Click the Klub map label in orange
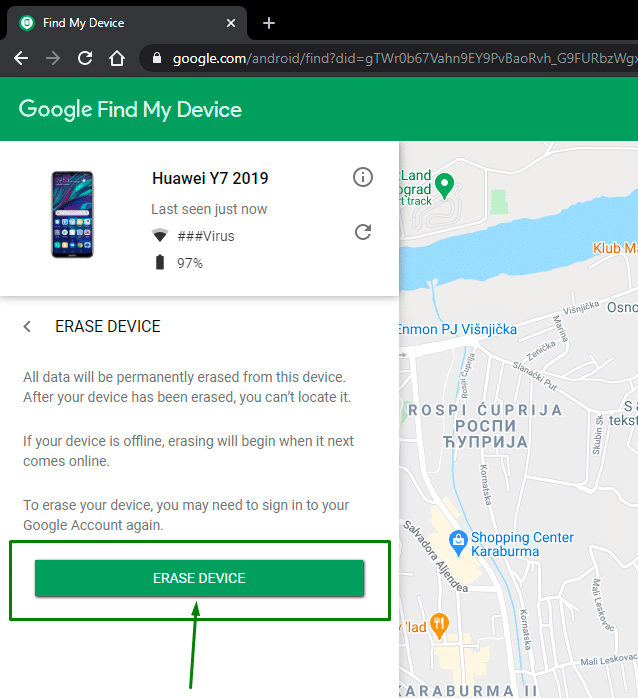This screenshot has height=698, width=638. [x=615, y=248]
